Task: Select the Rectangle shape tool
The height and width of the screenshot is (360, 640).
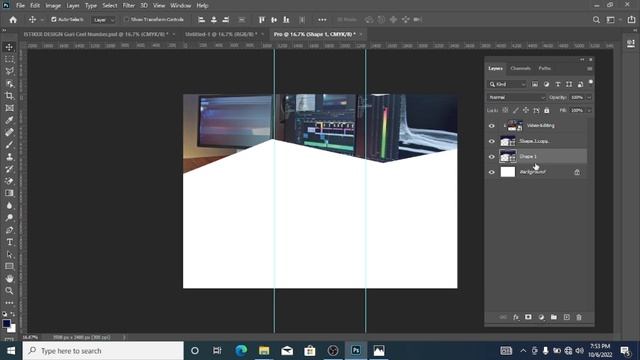Action: [9, 267]
